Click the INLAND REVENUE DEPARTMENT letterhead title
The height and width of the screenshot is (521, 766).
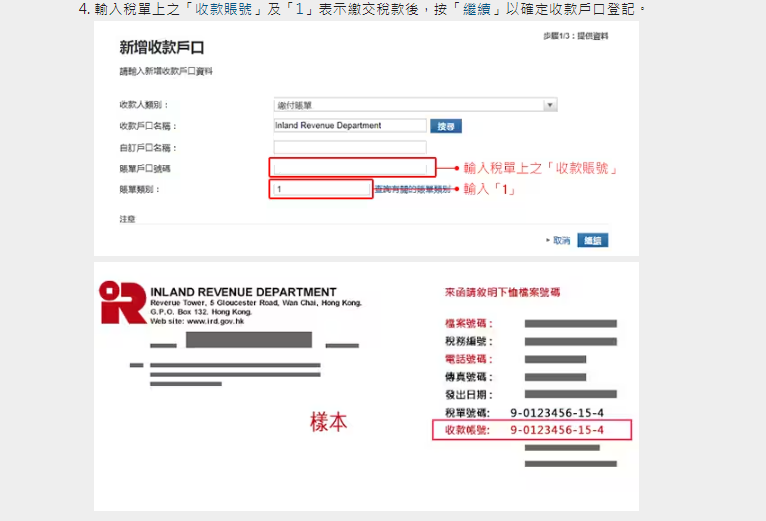coord(243,292)
